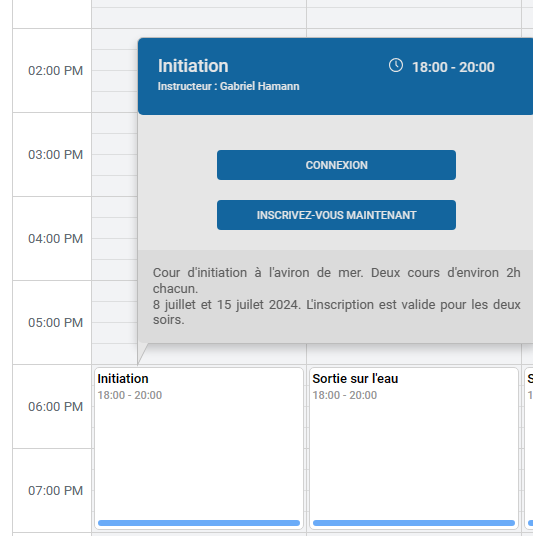
Task: Select the 03:00 PM time label
Action: (55, 155)
